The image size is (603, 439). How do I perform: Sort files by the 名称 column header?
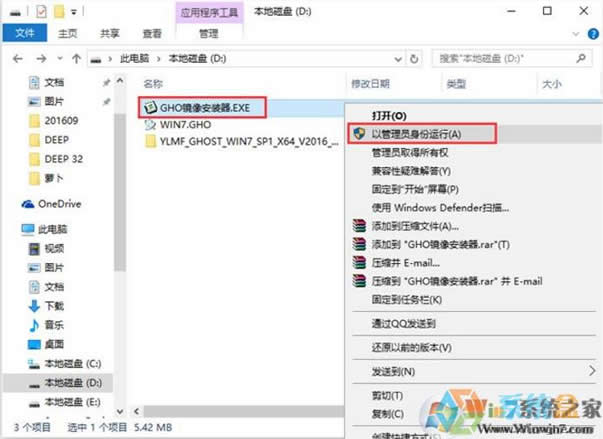153,84
